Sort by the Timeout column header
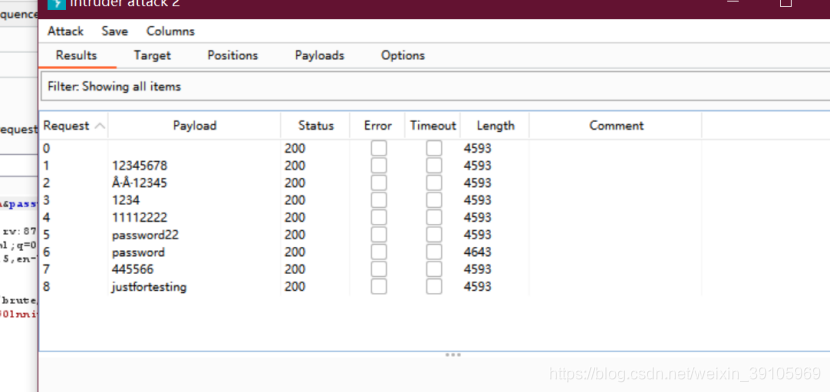This screenshot has height=392, width=830. coord(432,126)
